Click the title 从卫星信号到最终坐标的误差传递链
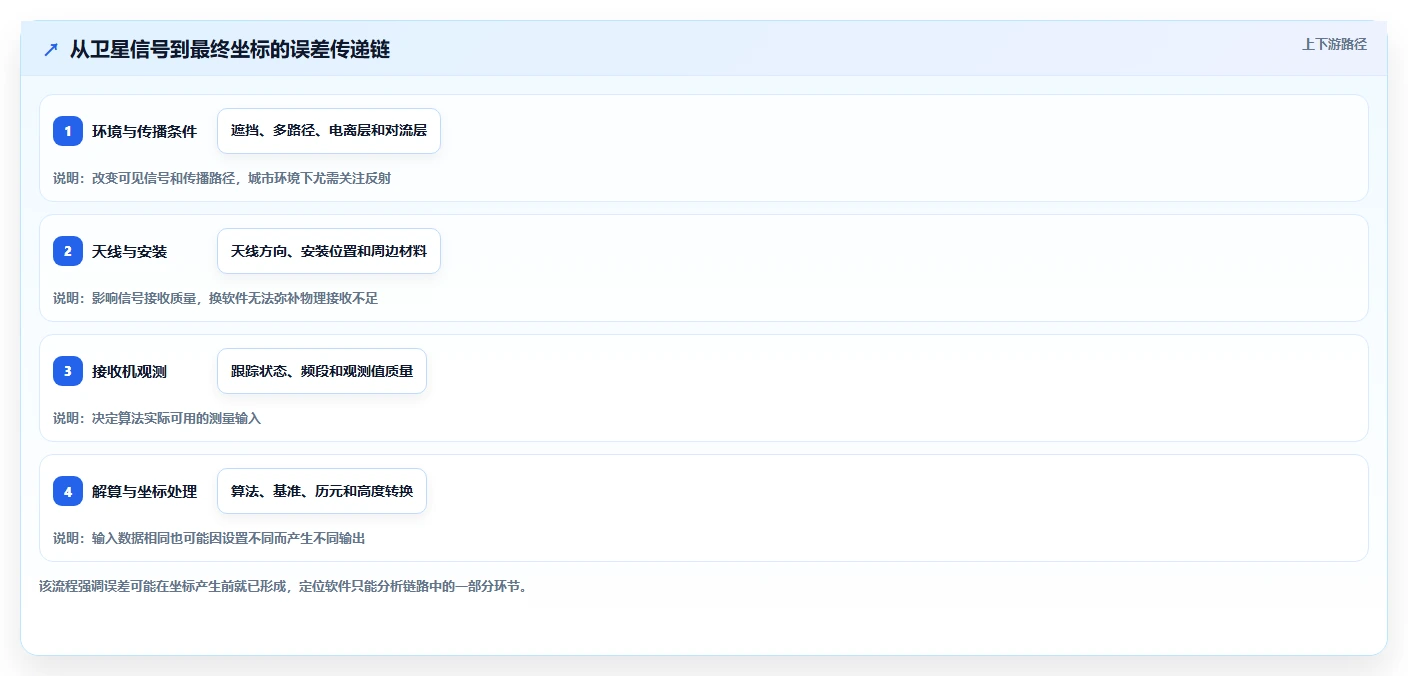This screenshot has width=1408, height=676. click(x=230, y=50)
